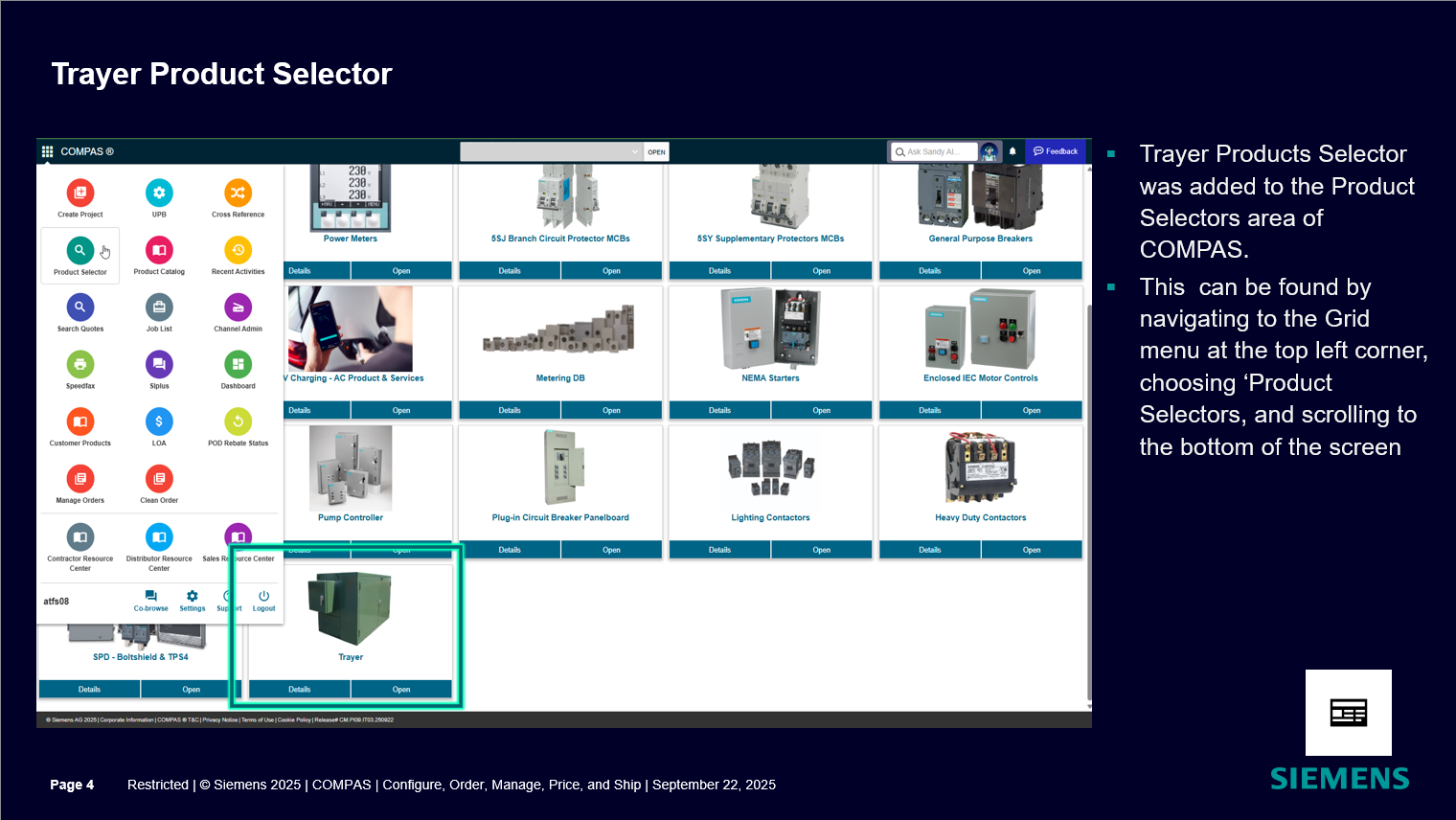Open Search Quotes icon
Image resolution: width=1456 pixels, height=820 pixels.
point(80,307)
